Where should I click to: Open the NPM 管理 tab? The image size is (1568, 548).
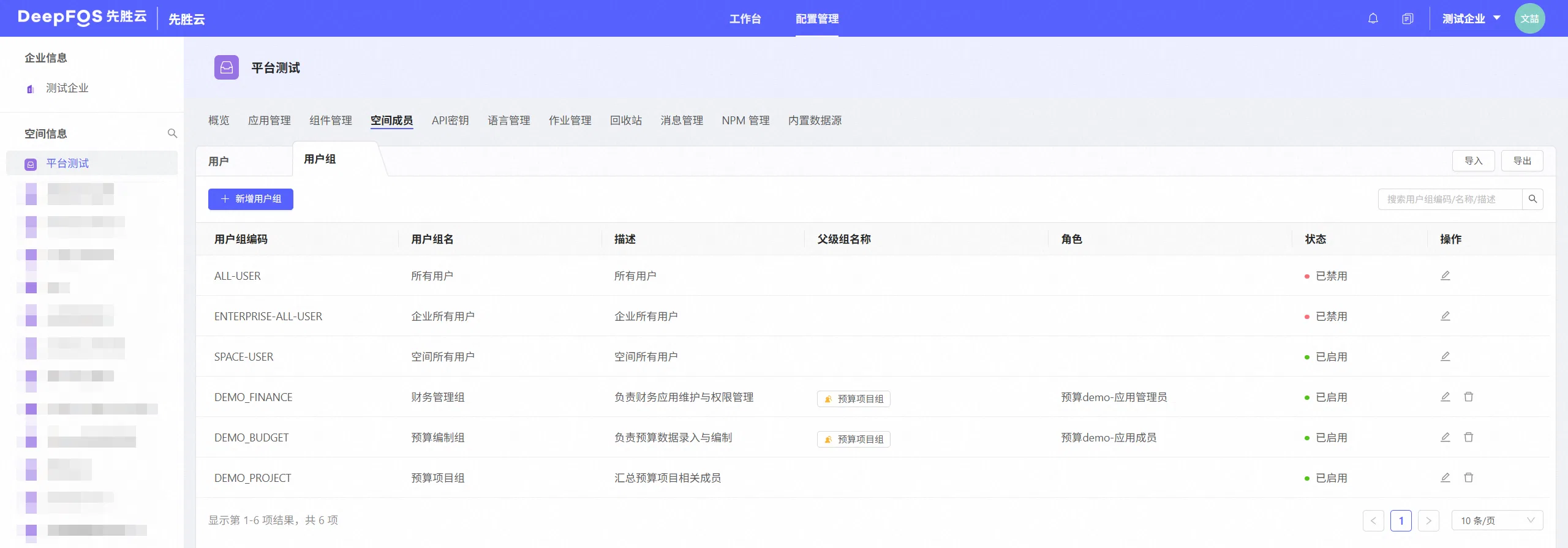(745, 121)
